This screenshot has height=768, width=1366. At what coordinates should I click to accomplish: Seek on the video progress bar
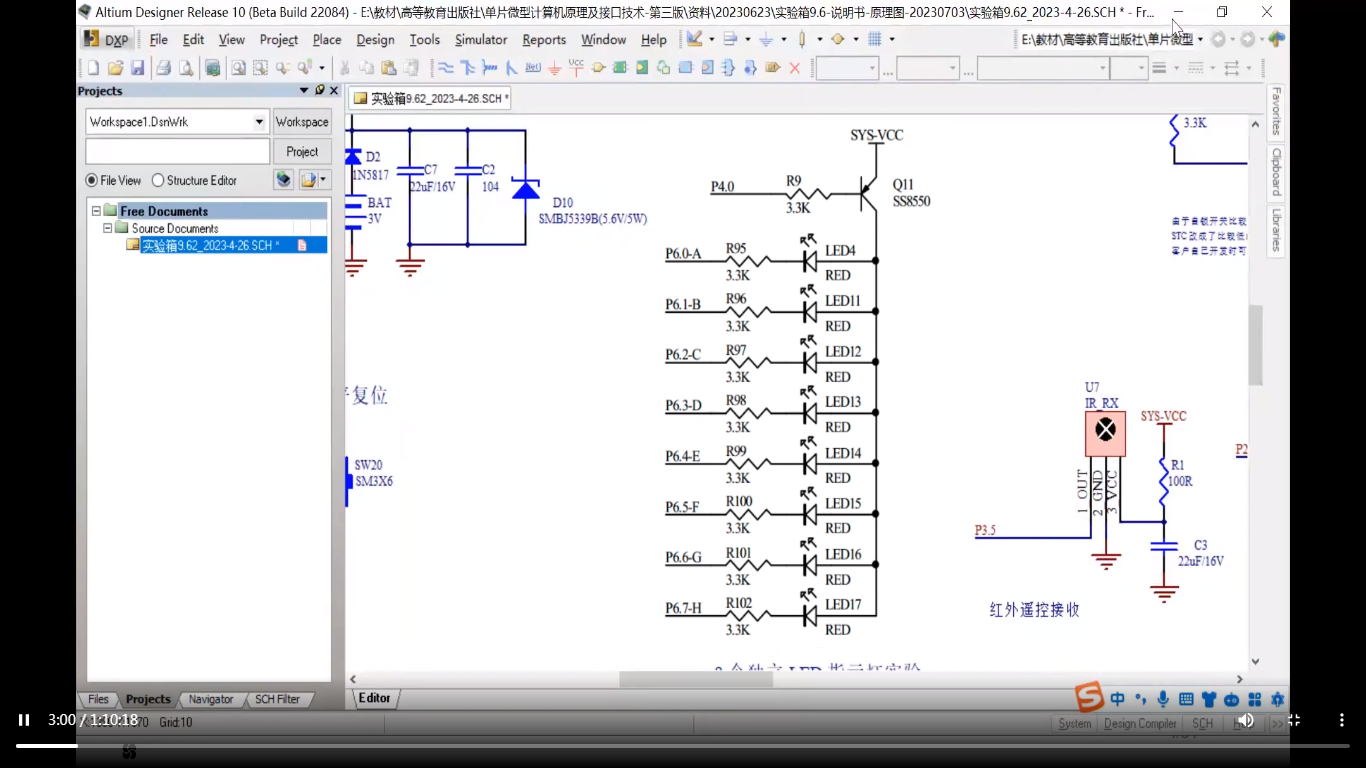(683, 746)
